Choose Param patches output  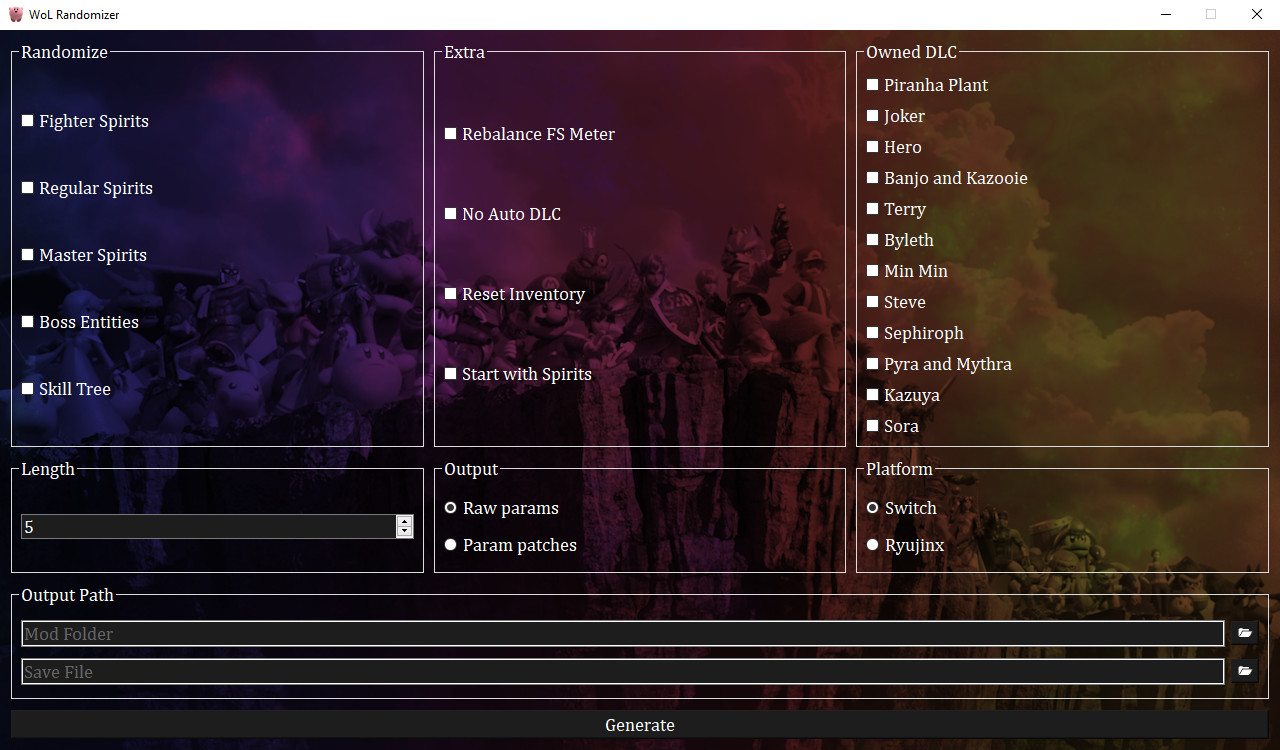point(451,545)
